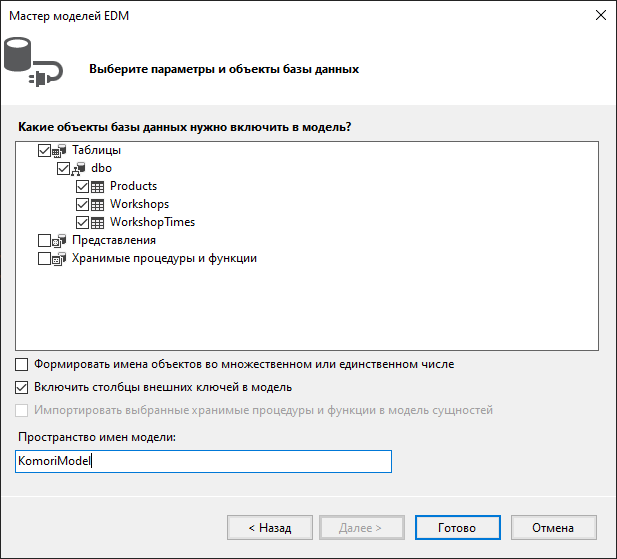Click the dbo schema icon

(x=79, y=169)
